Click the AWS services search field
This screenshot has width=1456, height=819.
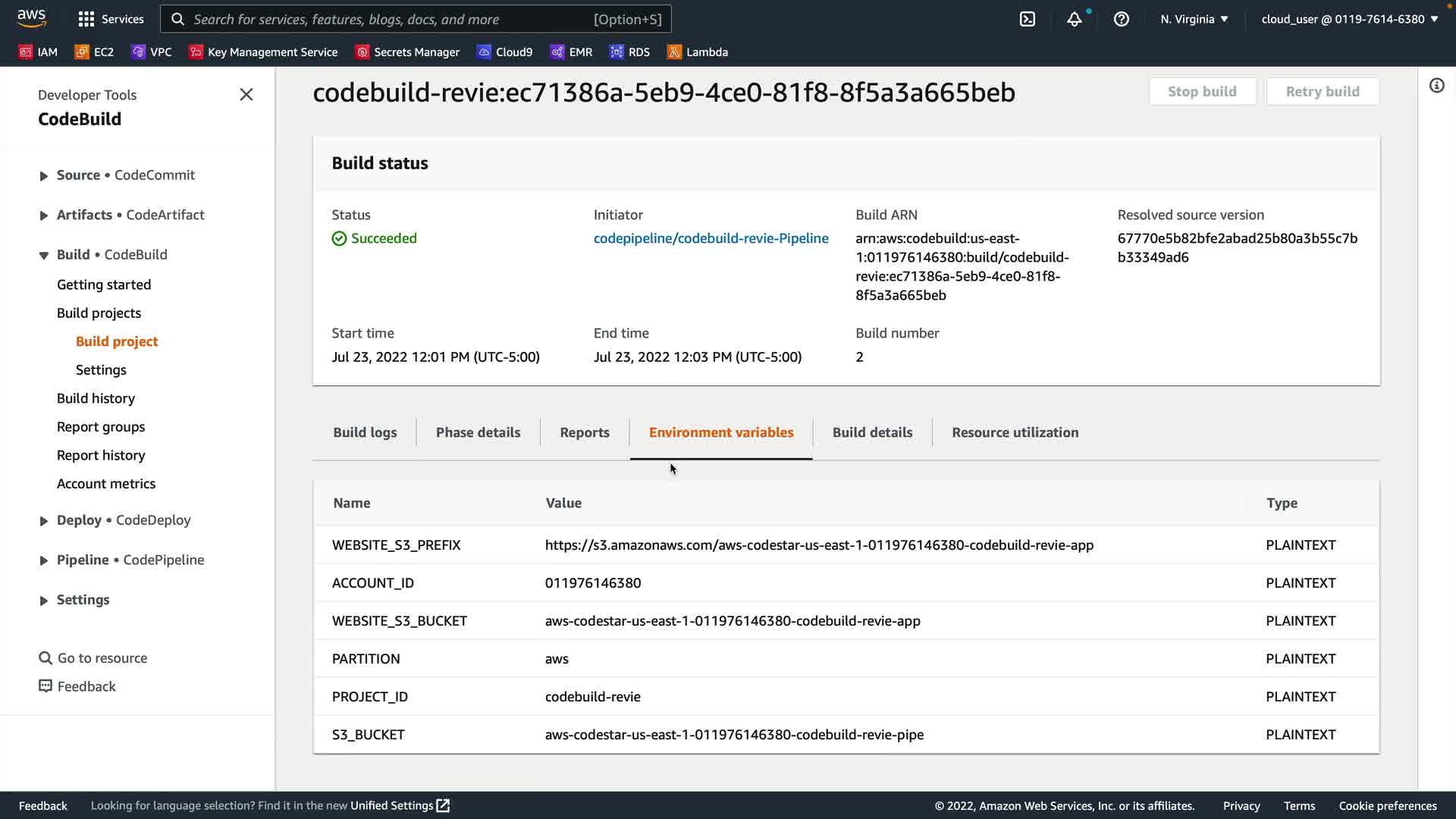[416, 19]
